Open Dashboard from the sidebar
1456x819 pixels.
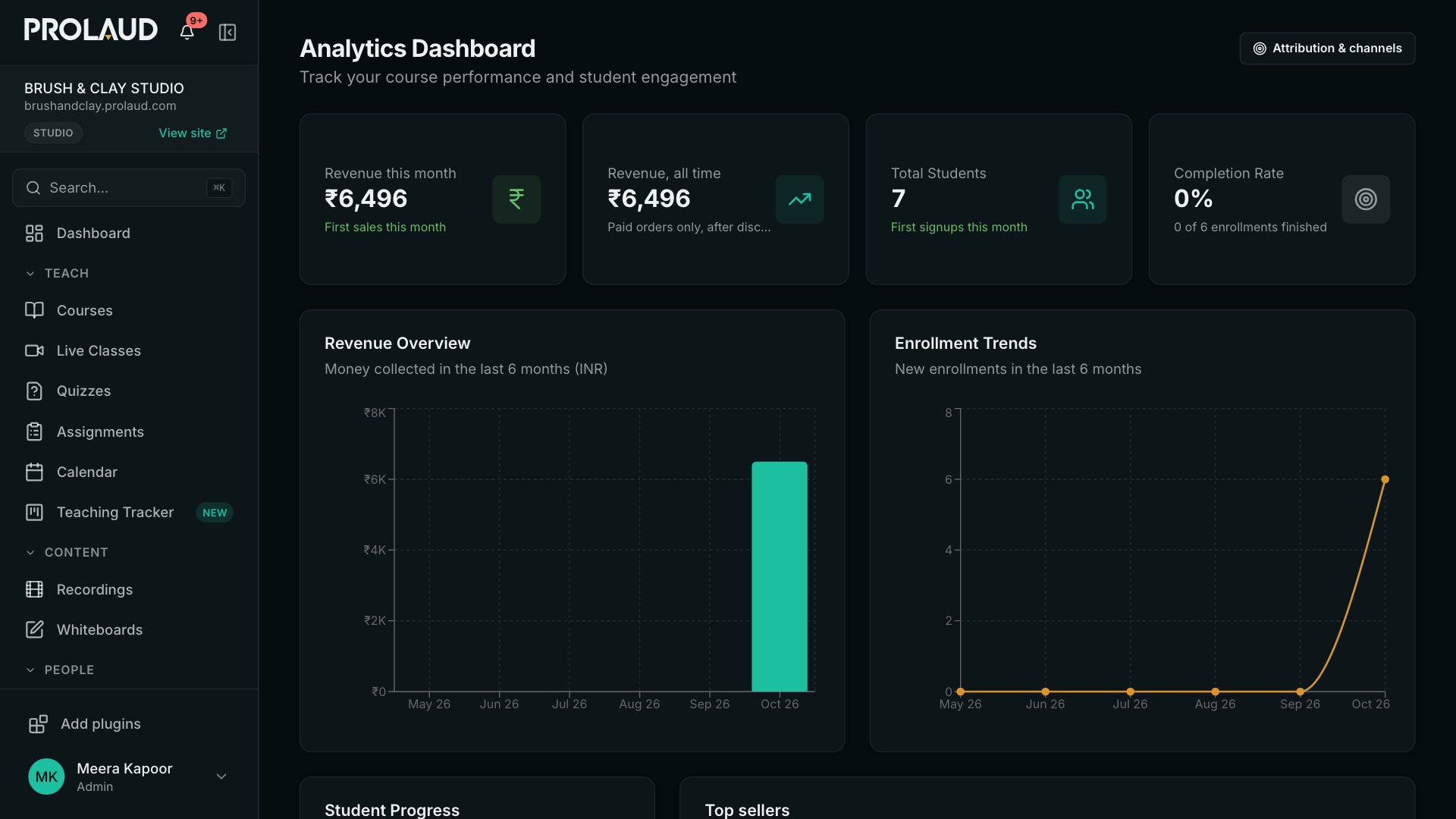point(129,233)
